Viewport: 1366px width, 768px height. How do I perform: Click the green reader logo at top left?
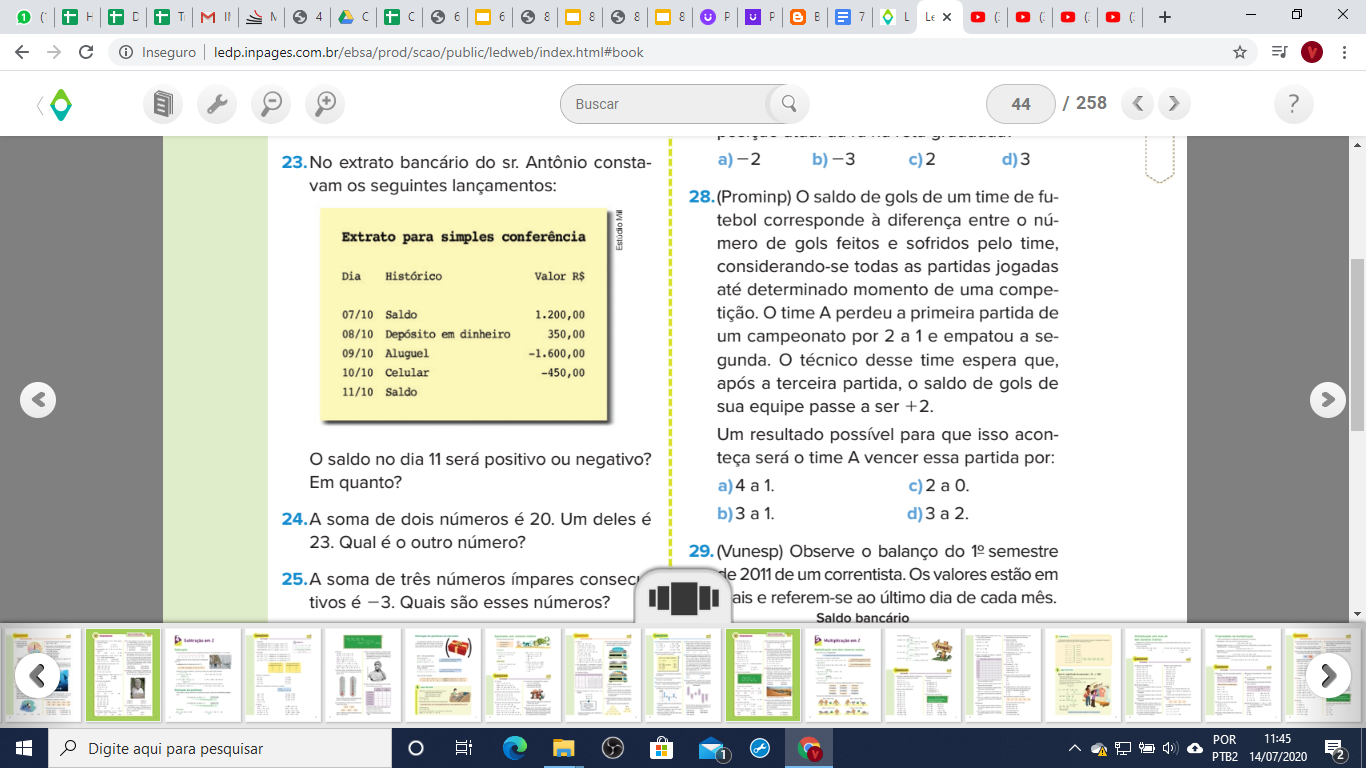click(x=61, y=104)
